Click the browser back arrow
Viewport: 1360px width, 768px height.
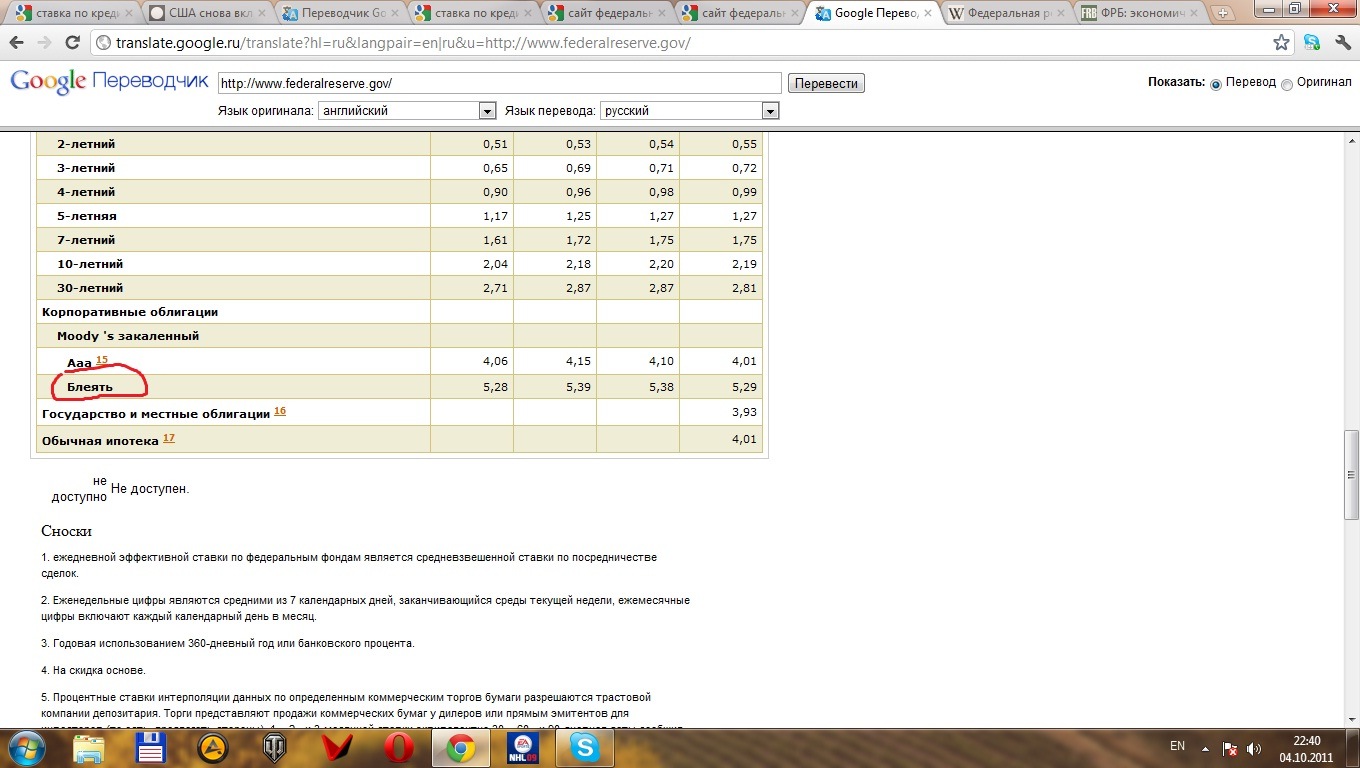[17, 43]
